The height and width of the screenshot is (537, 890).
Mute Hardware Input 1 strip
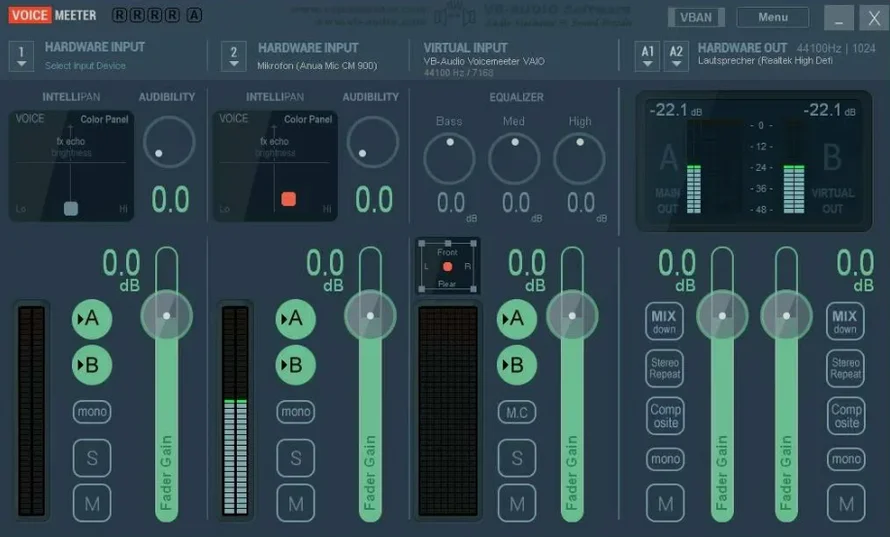tap(92, 503)
